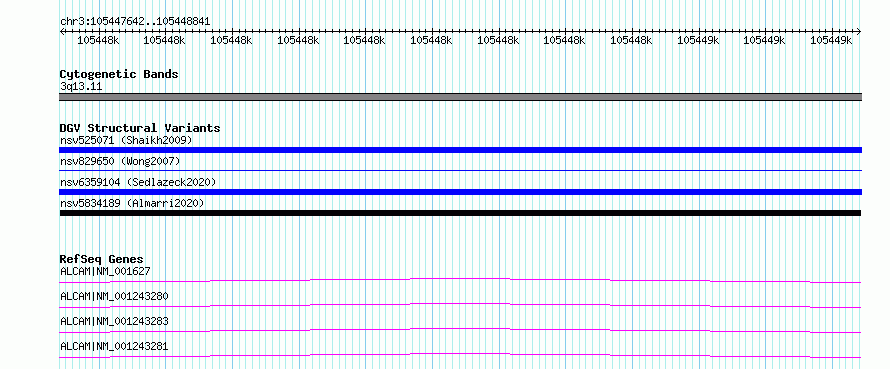
Task: Click the black bar for nsv5834189
Action: [x=460, y=213]
